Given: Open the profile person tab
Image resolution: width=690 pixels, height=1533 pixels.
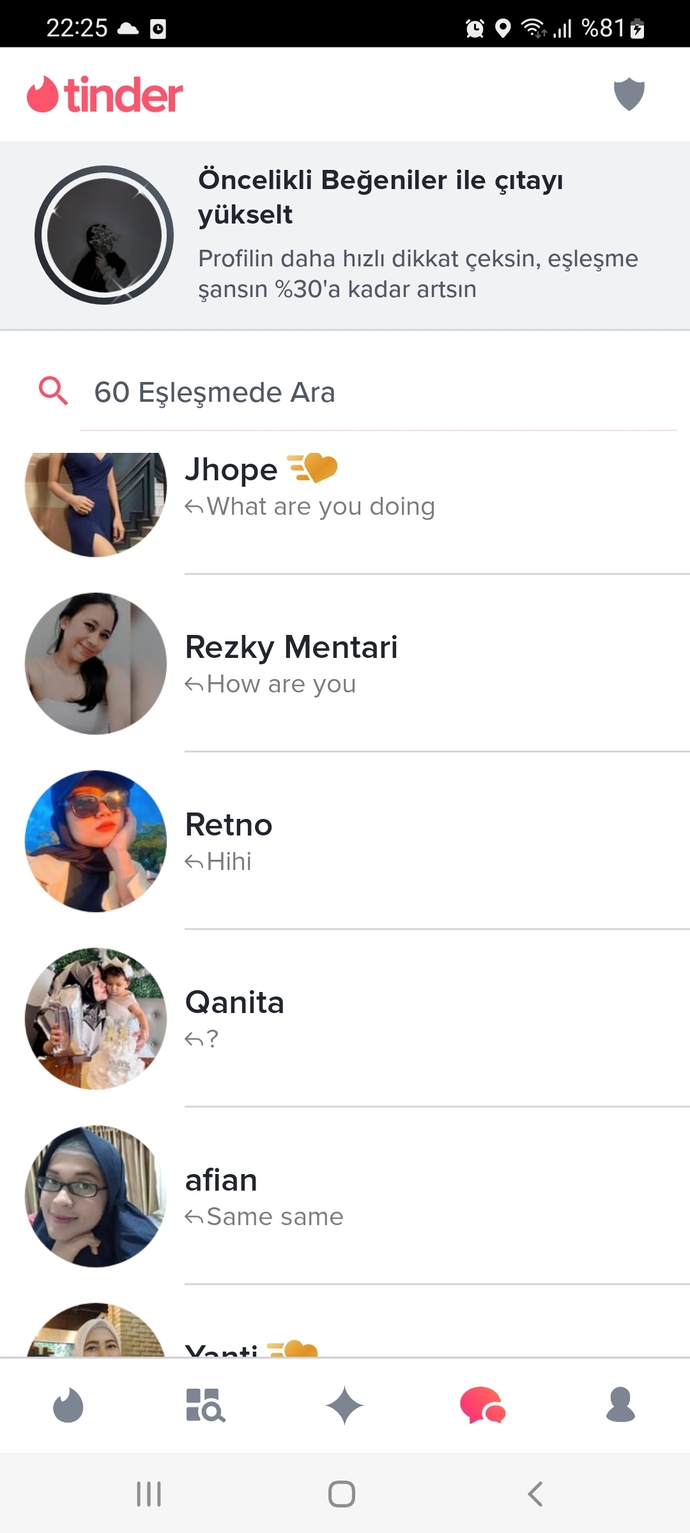Looking at the screenshot, I should [x=621, y=1405].
